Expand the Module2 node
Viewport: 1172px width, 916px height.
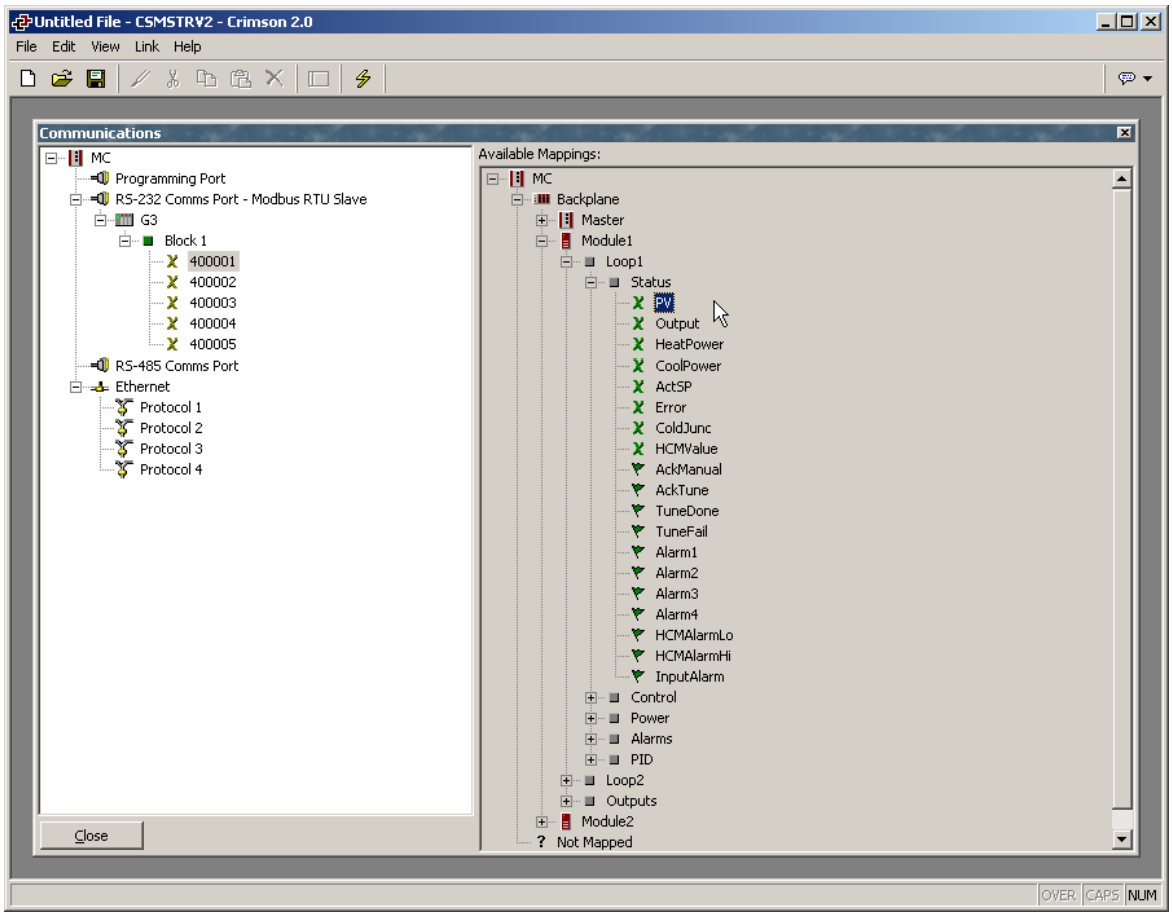point(541,822)
